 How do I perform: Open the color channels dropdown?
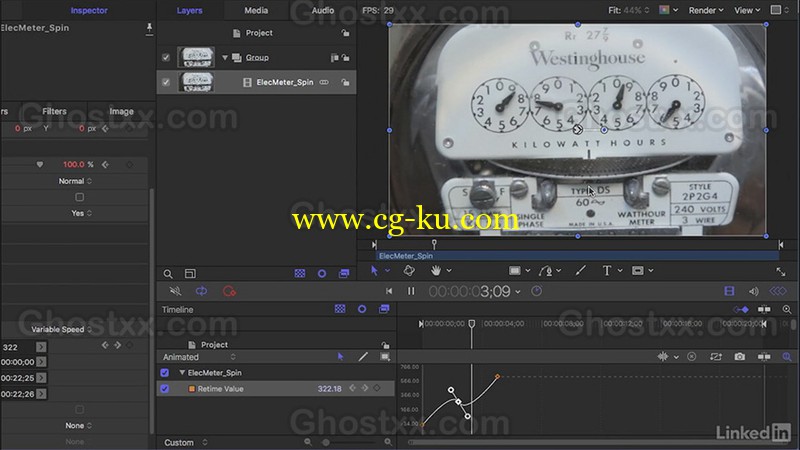[668, 10]
